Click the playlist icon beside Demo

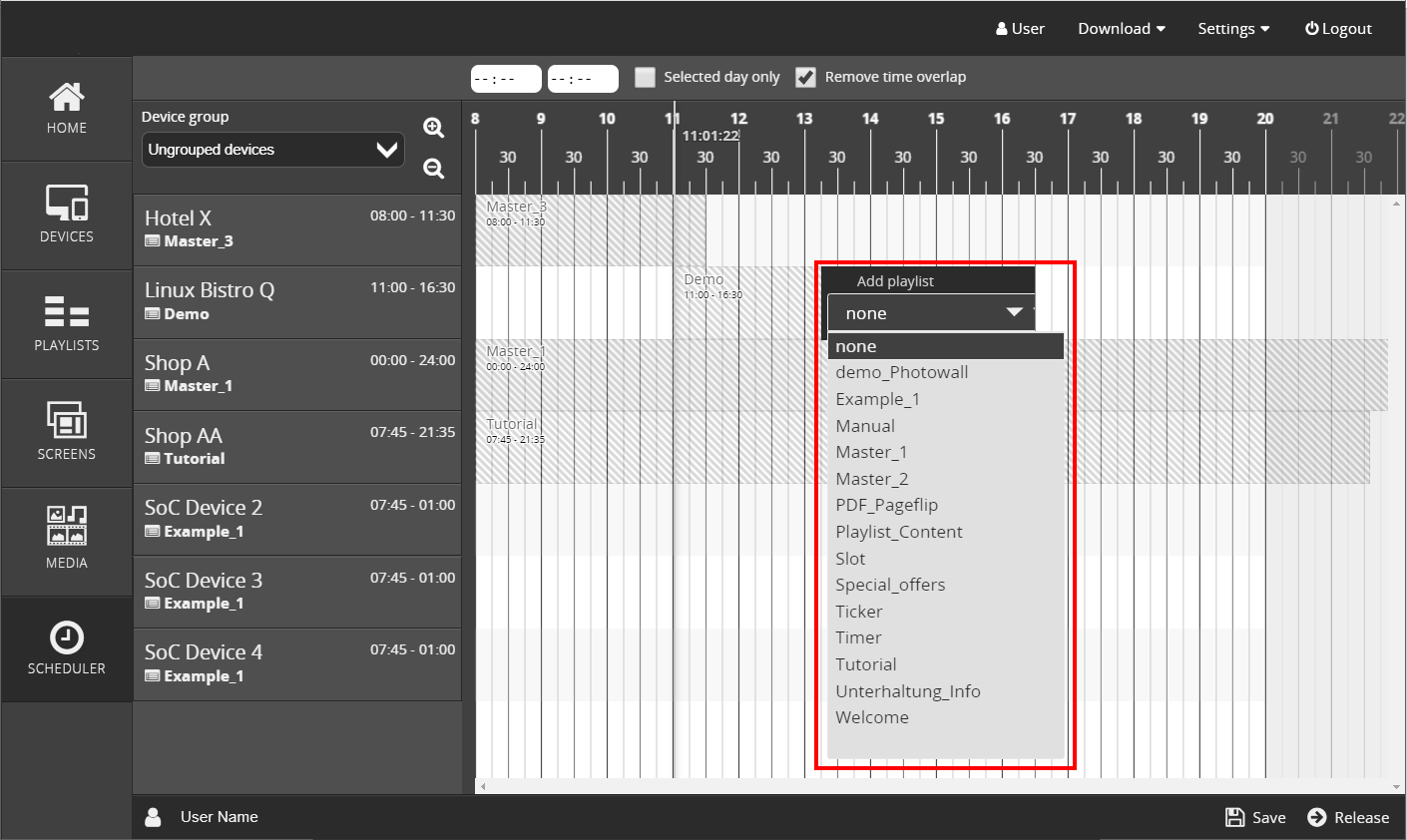pos(152,314)
